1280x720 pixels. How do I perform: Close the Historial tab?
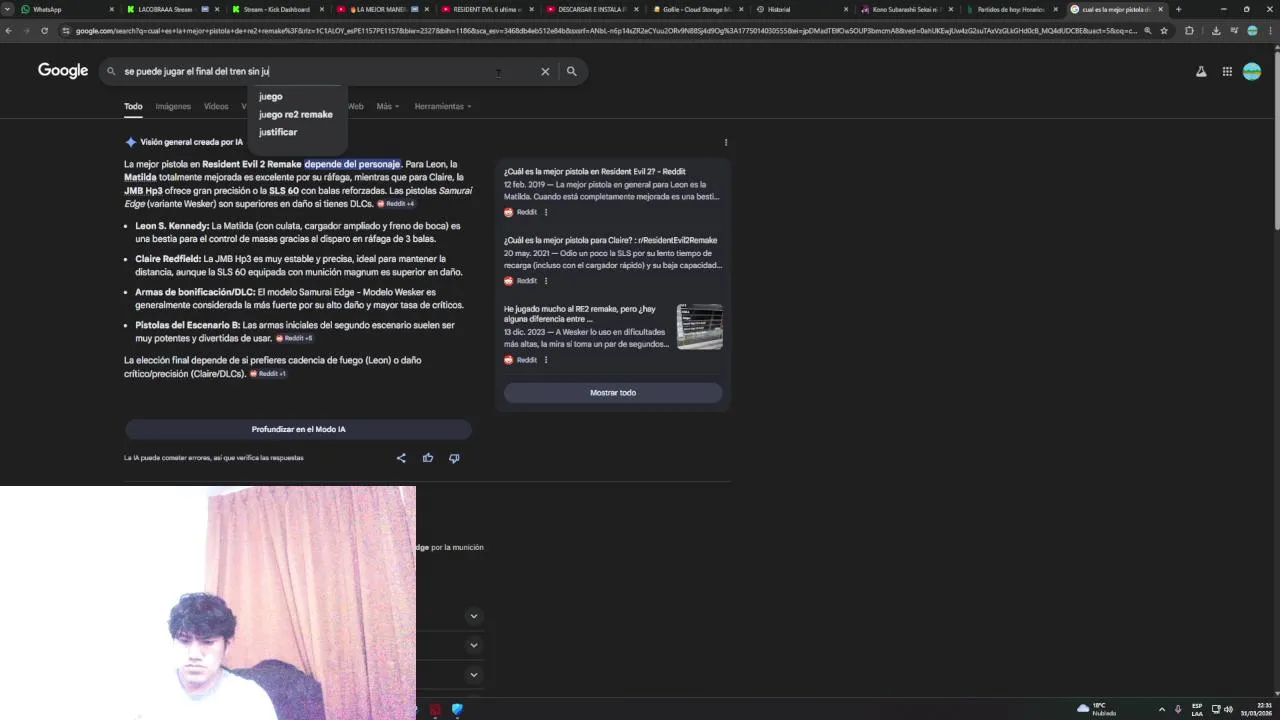tap(846, 9)
